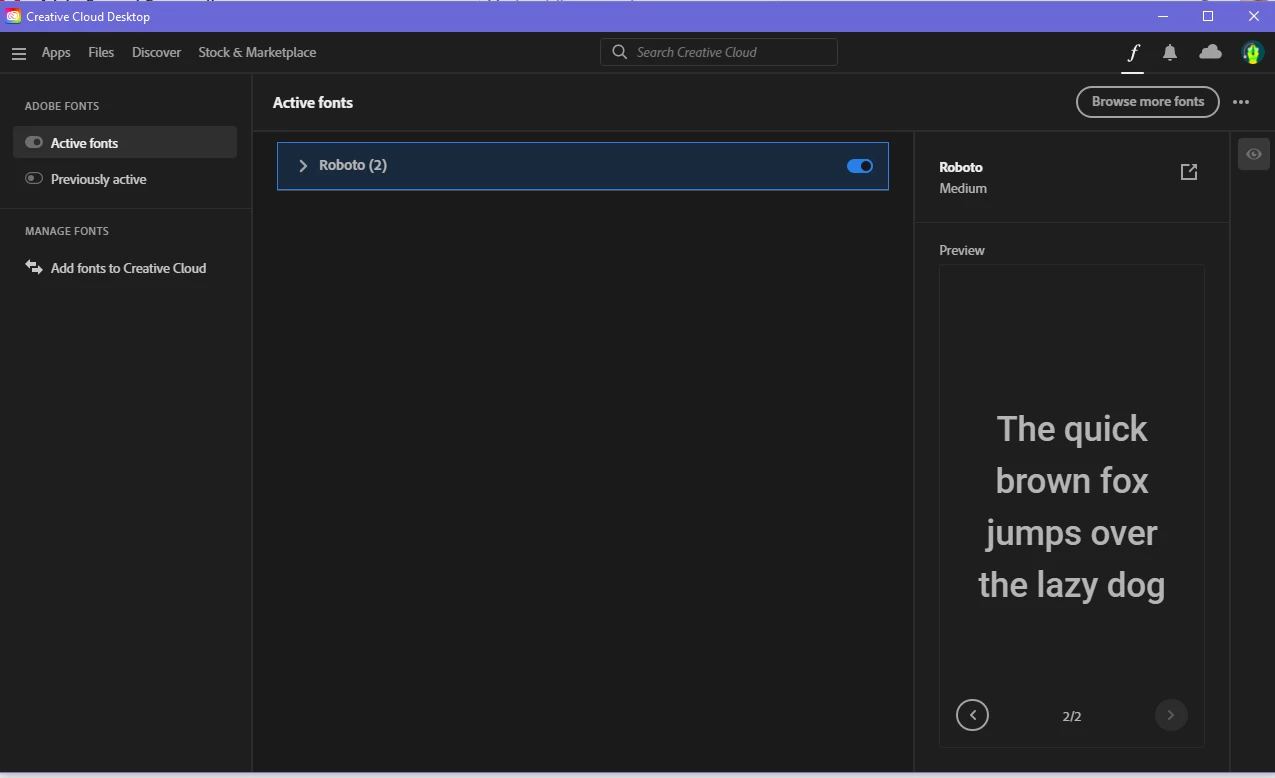Open the Fonts script f icon
This screenshot has height=778, width=1275.
[x=1133, y=53]
